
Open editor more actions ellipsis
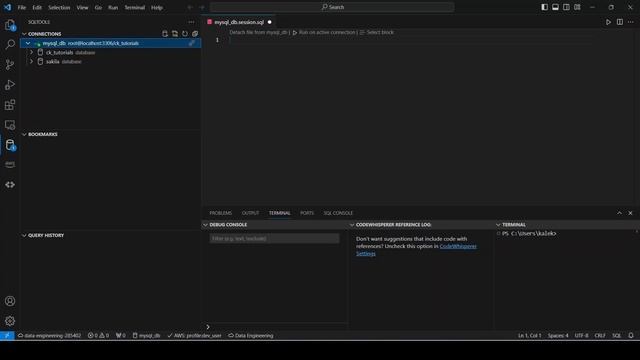(x=631, y=22)
